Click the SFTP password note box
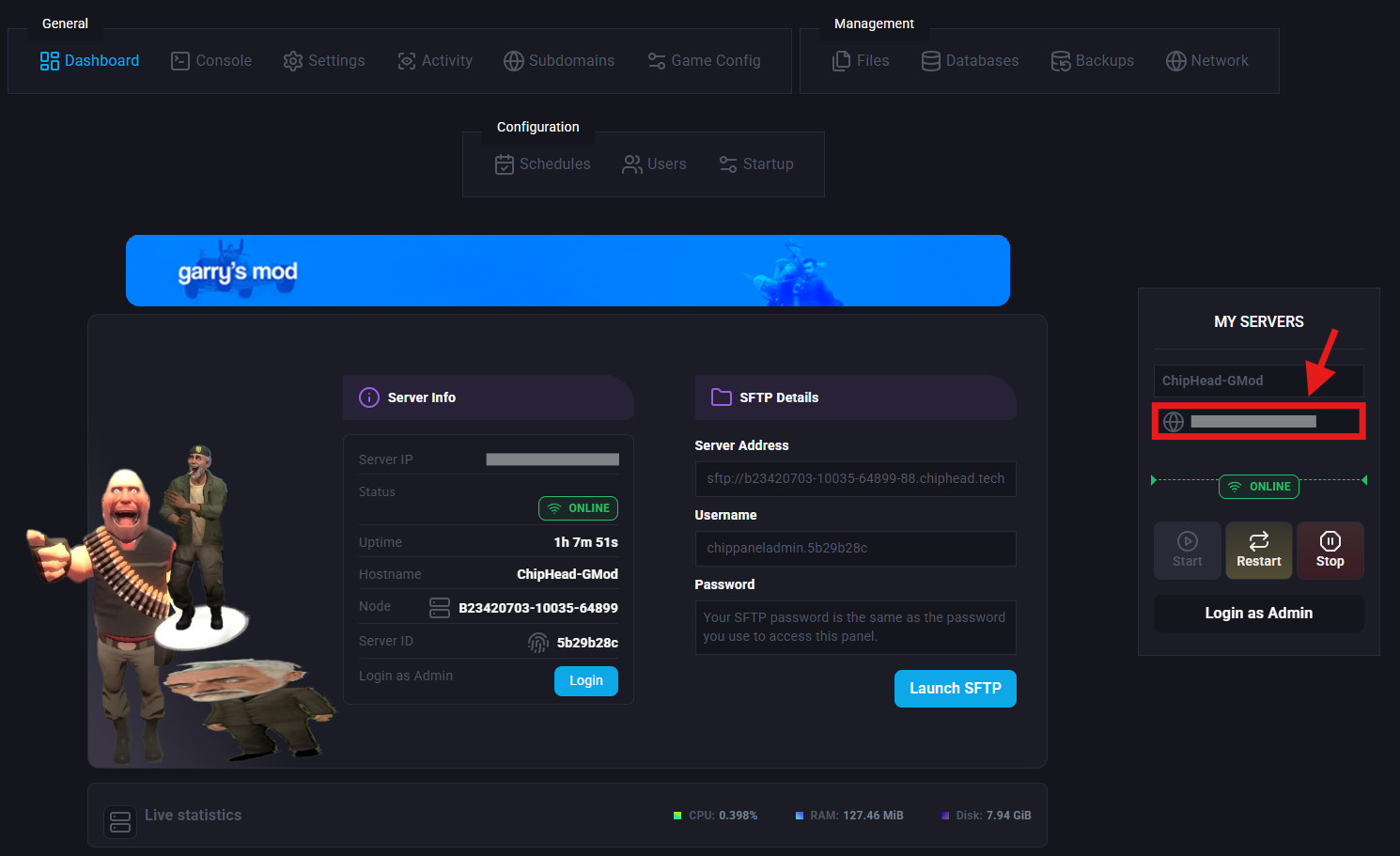1400x856 pixels. pos(856,628)
